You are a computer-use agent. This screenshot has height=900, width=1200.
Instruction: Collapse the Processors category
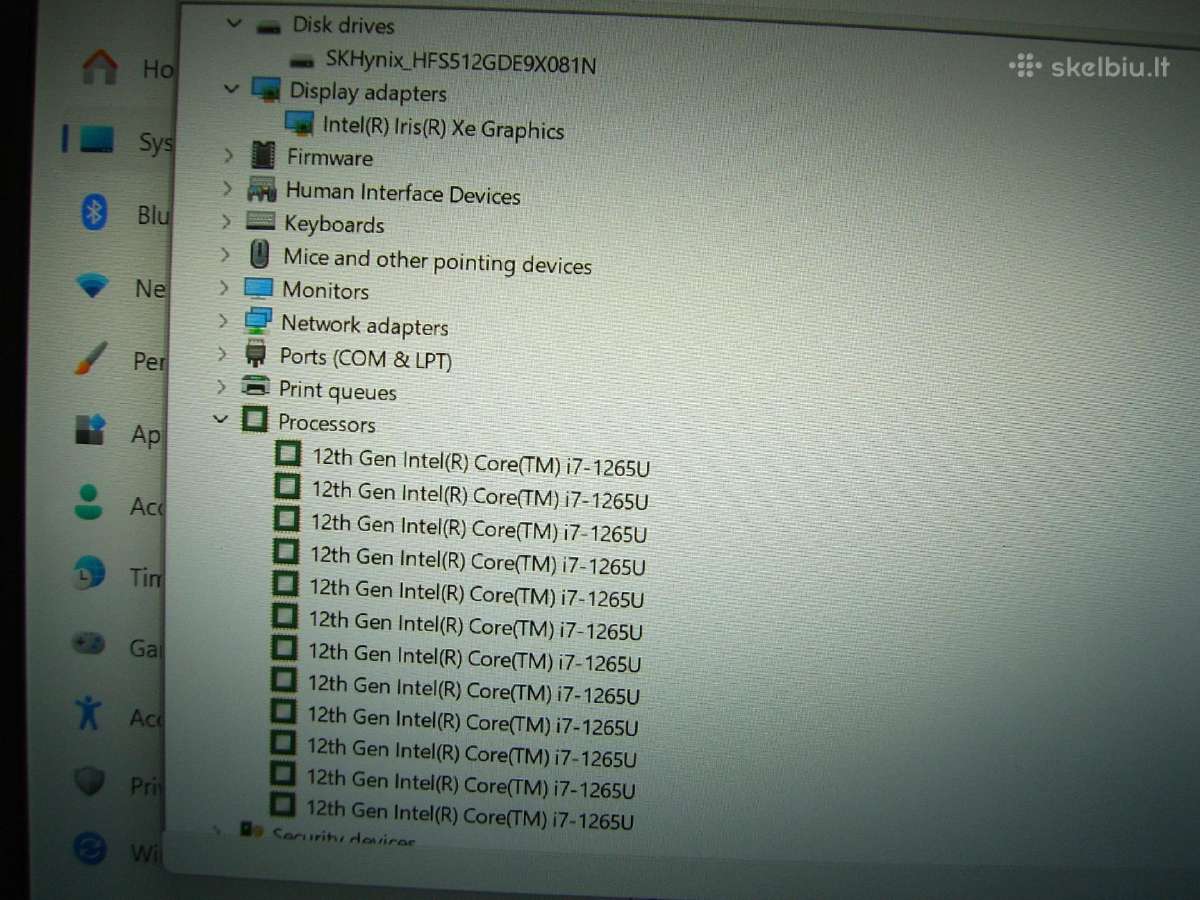221,419
